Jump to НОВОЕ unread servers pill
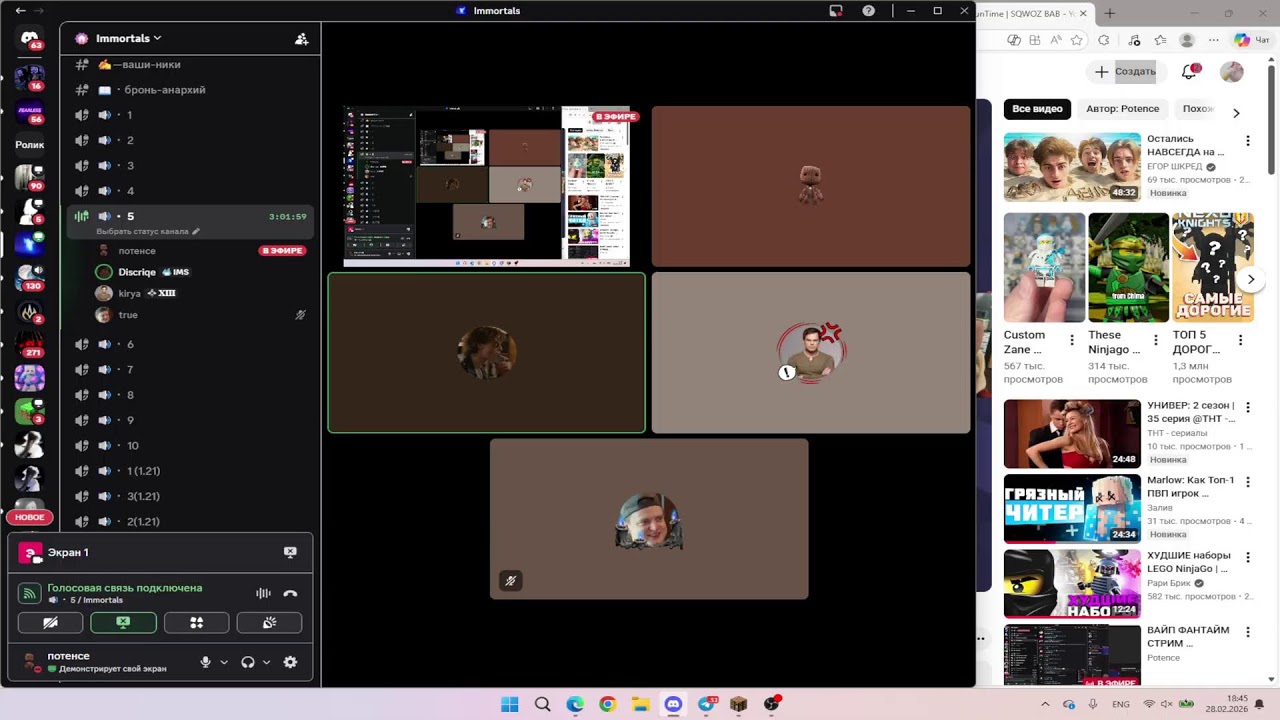The height and width of the screenshot is (720, 1280). point(29,517)
